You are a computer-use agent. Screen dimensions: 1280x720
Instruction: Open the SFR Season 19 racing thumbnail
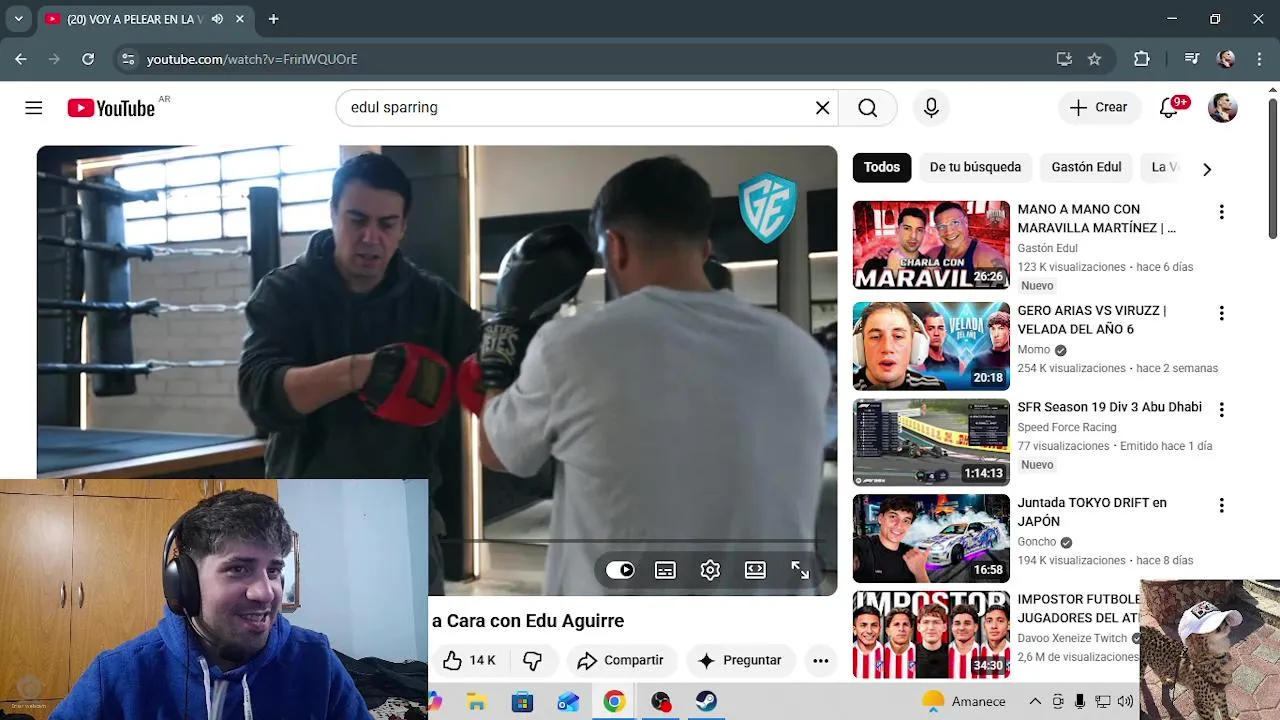[931, 442]
